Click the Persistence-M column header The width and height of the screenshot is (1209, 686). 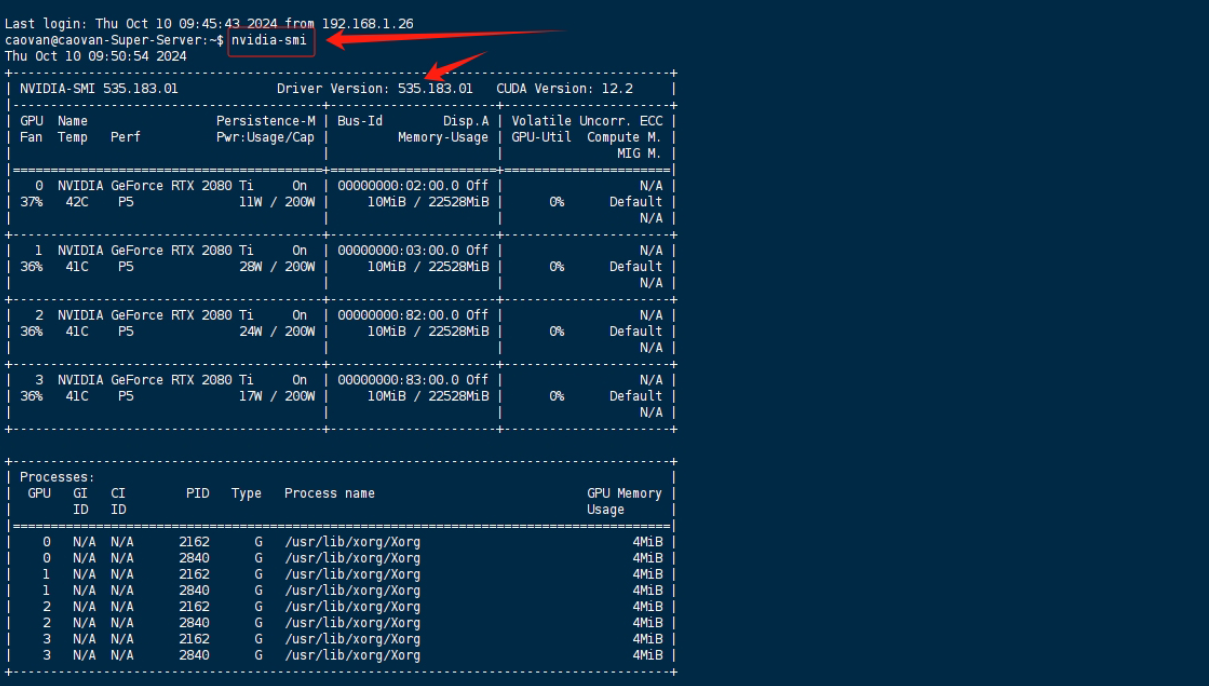click(x=265, y=121)
